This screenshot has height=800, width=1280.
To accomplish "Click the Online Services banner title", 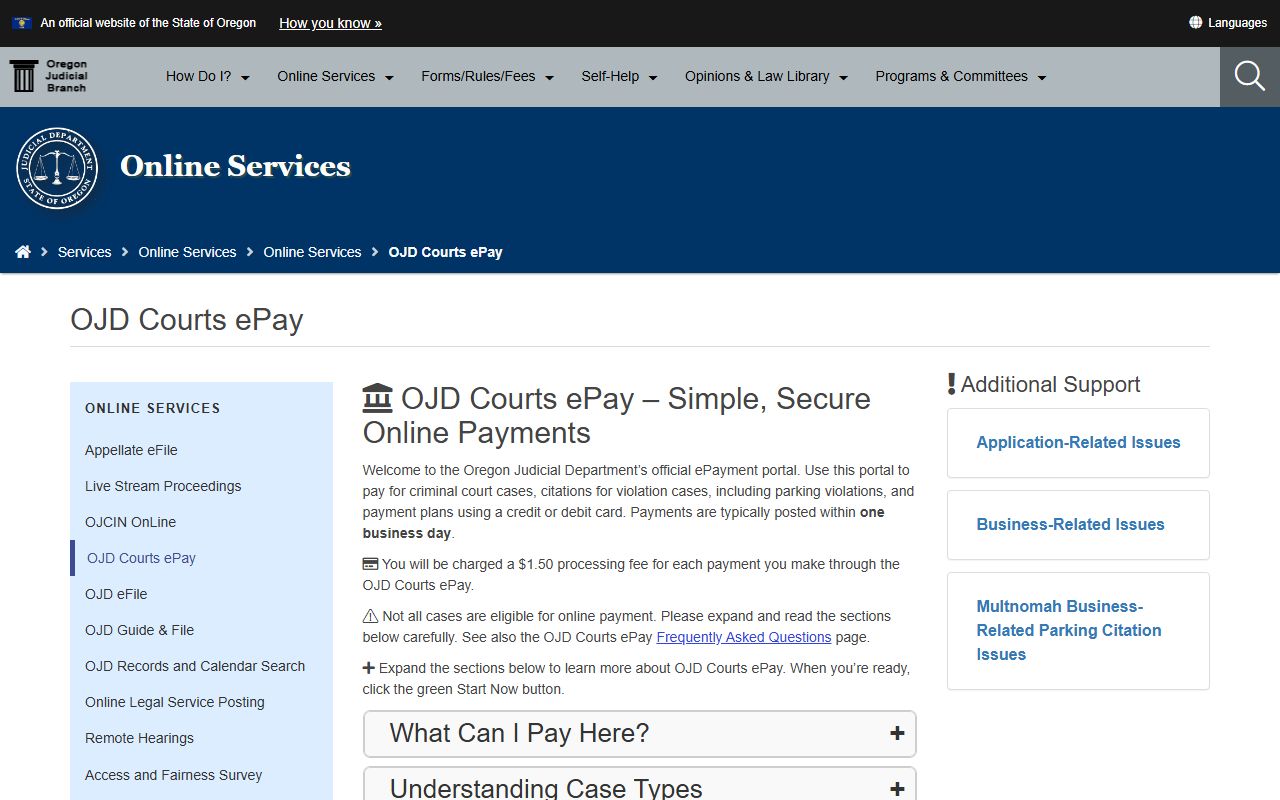I will point(235,166).
